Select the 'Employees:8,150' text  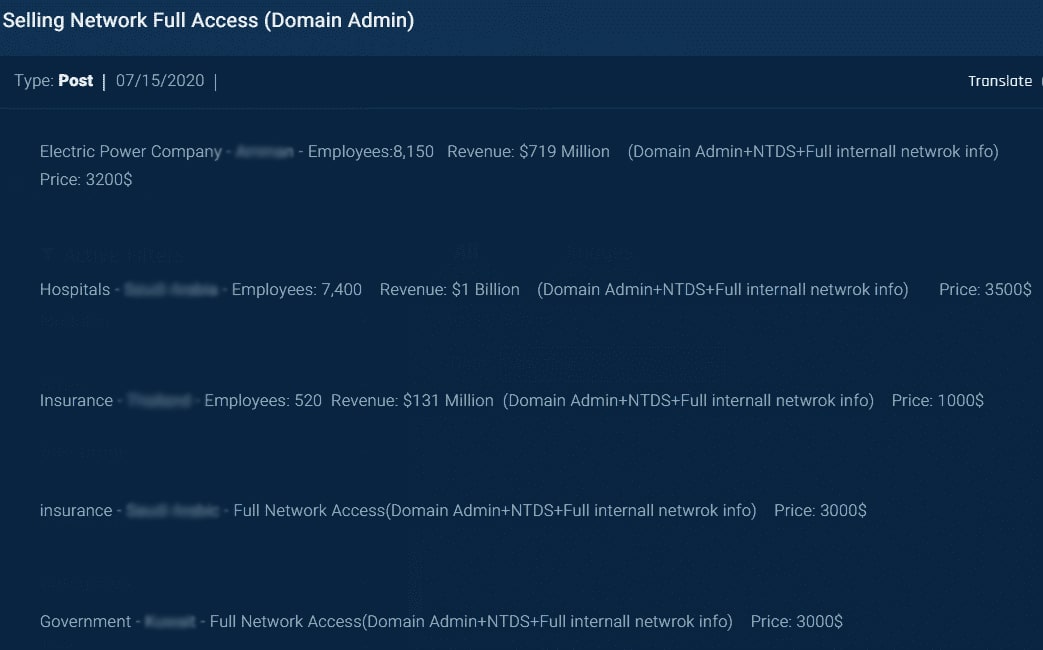point(371,152)
